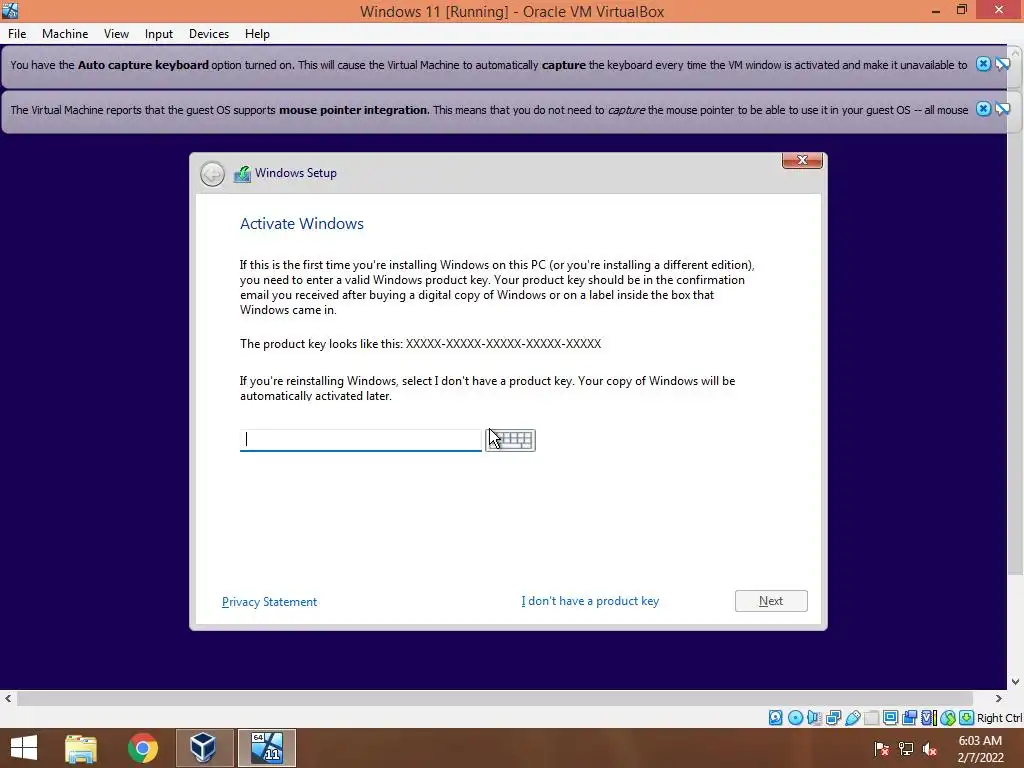Open the Windows Start menu

point(24,748)
